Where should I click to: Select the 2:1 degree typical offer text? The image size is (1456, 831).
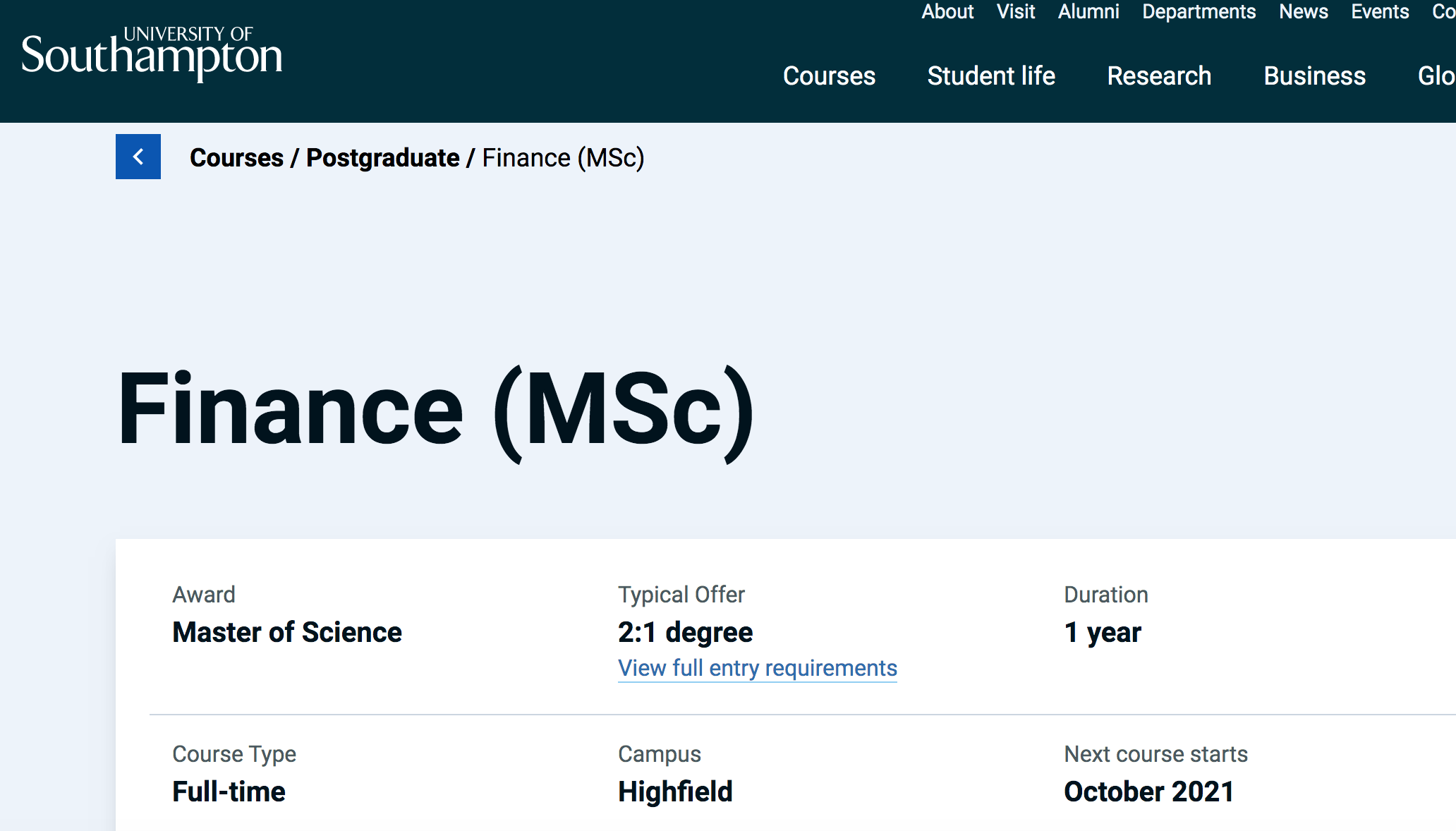[x=685, y=633]
